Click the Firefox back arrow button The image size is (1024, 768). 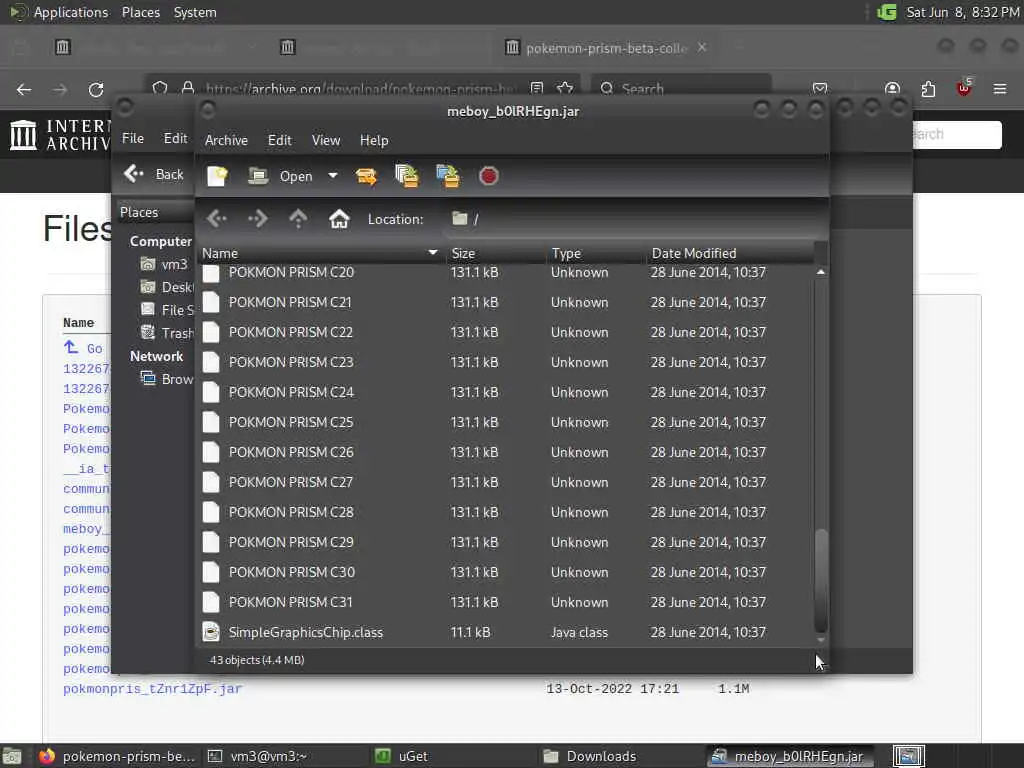24,89
